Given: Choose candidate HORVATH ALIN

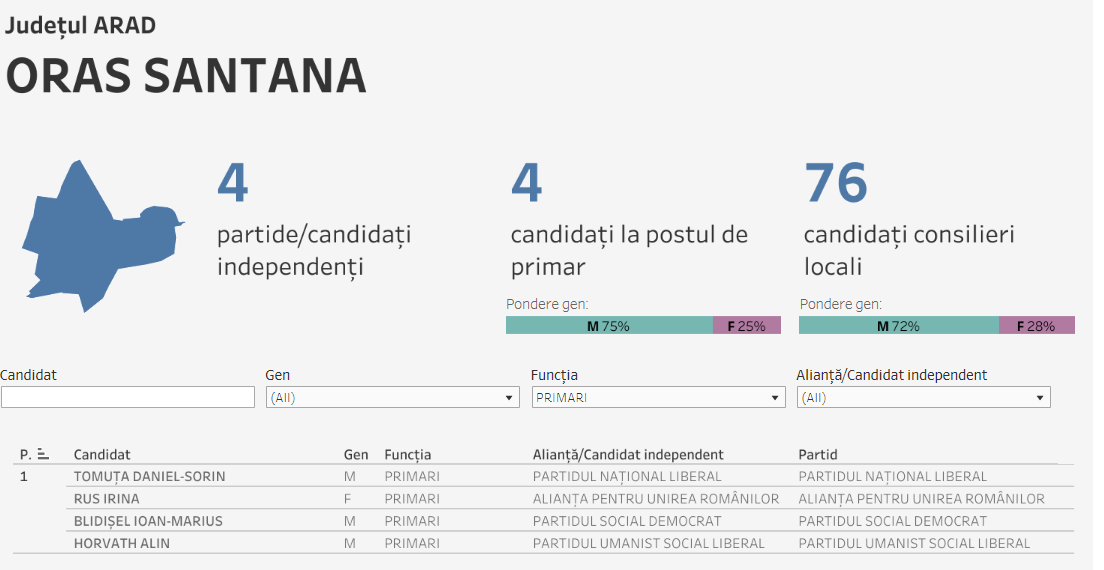Looking at the screenshot, I should click(122, 543).
